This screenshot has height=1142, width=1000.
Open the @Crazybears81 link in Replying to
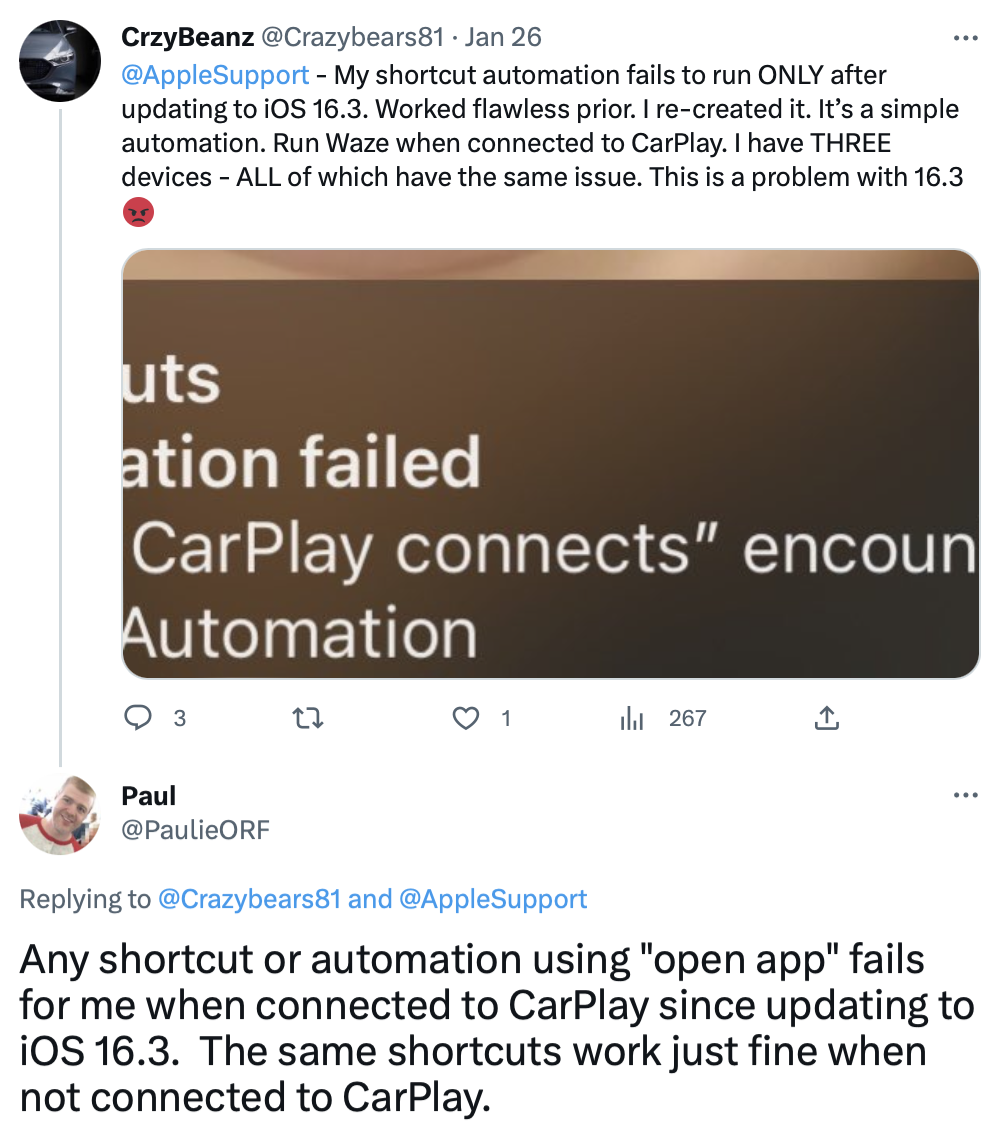249,899
